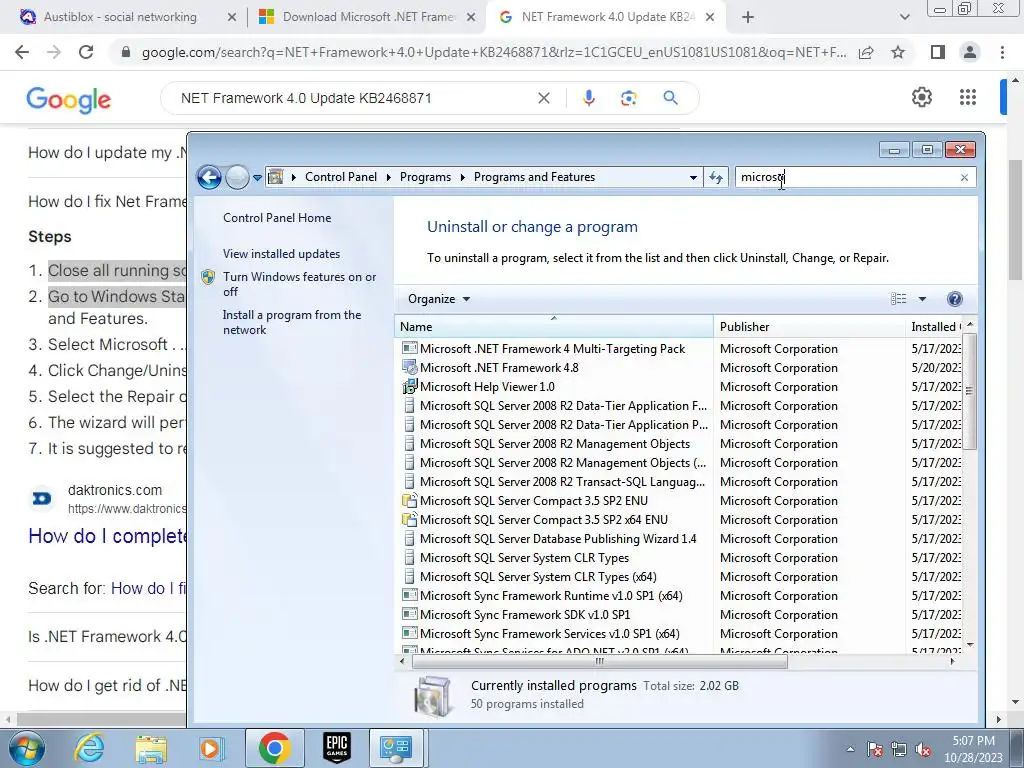
Task: Refresh the Programs and Features address bar
Action: click(716, 177)
